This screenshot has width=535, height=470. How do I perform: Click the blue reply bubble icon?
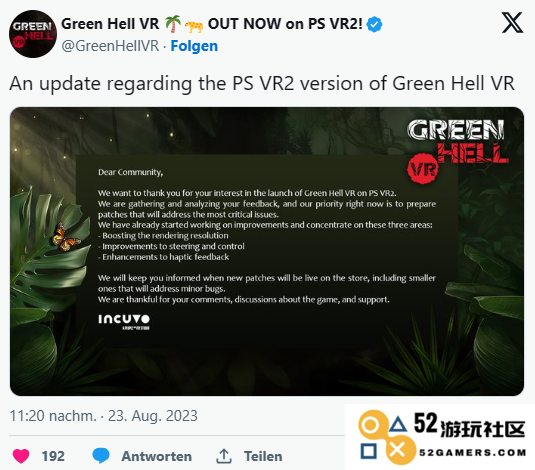[x=101, y=456]
